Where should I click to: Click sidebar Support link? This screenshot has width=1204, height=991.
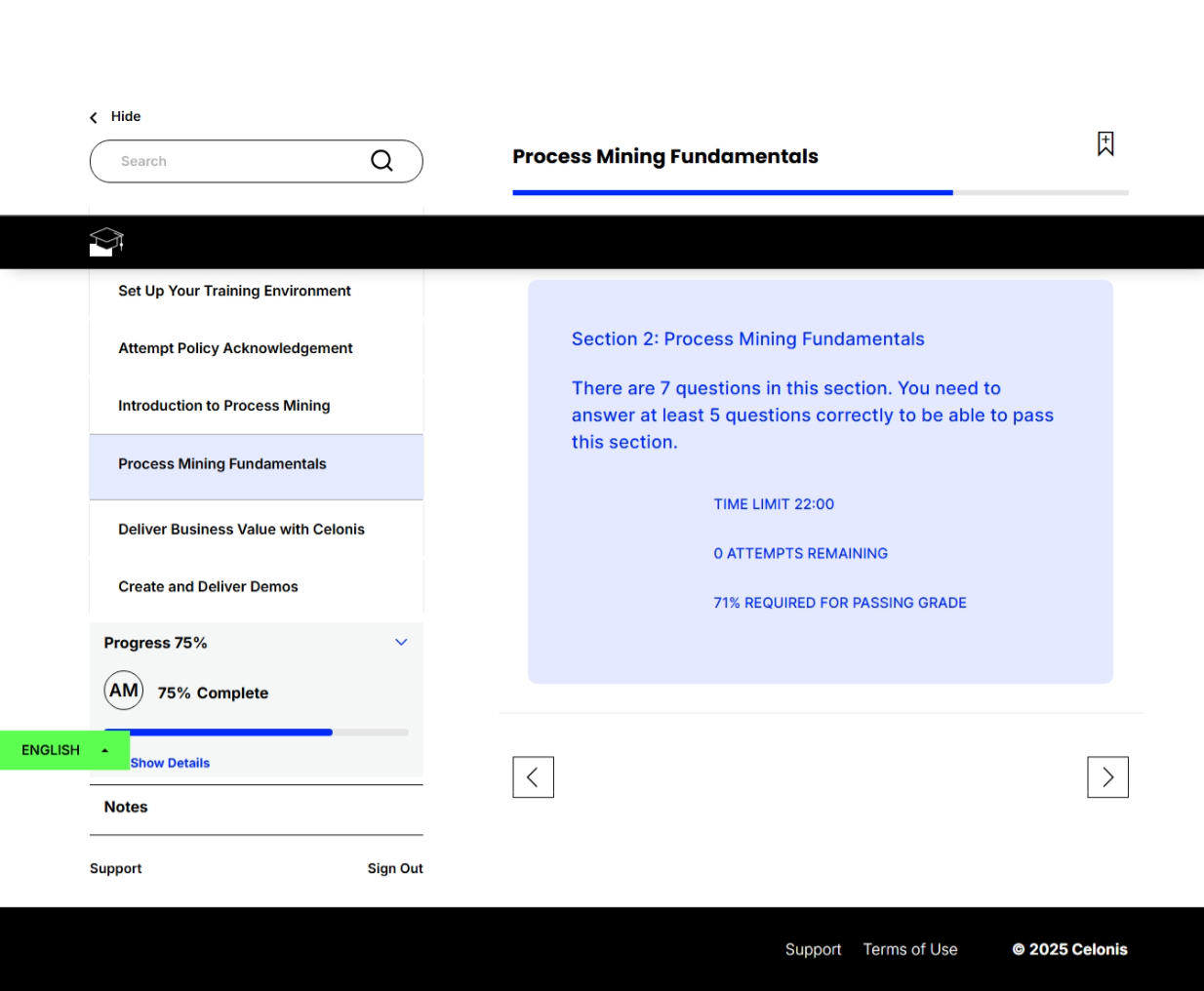[116, 868]
